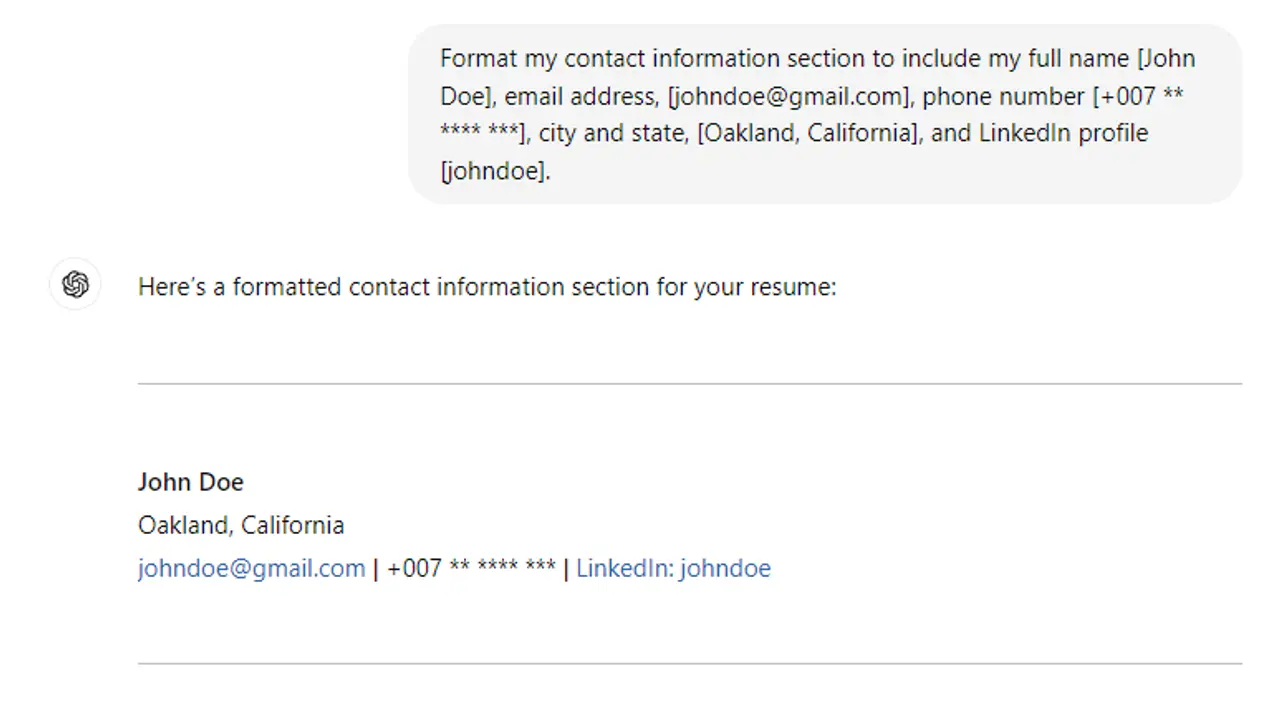
Task: Click "city and state," in the user prompt
Action: (614, 133)
